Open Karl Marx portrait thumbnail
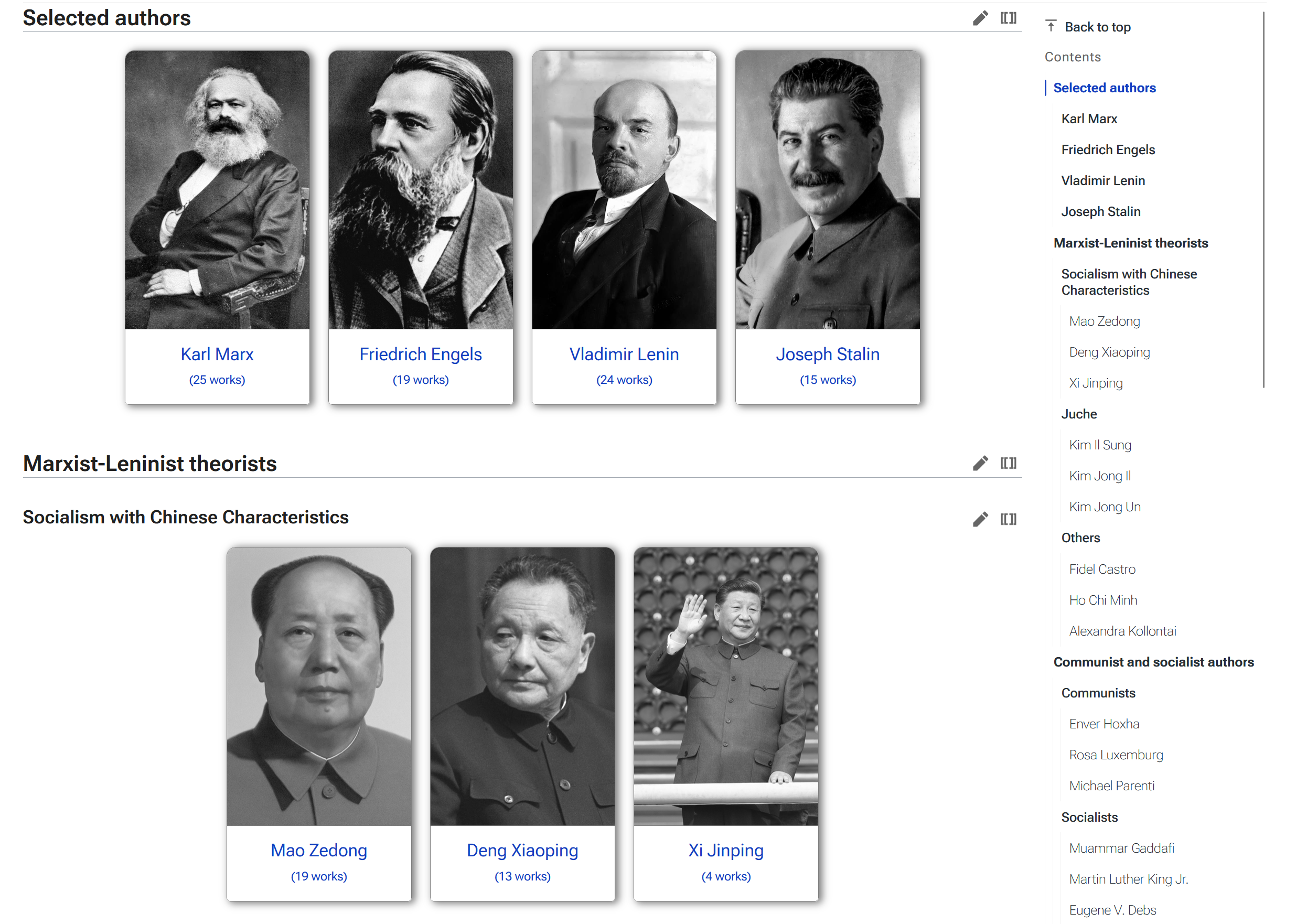The width and height of the screenshot is (1296, 924). click(217, 190)
